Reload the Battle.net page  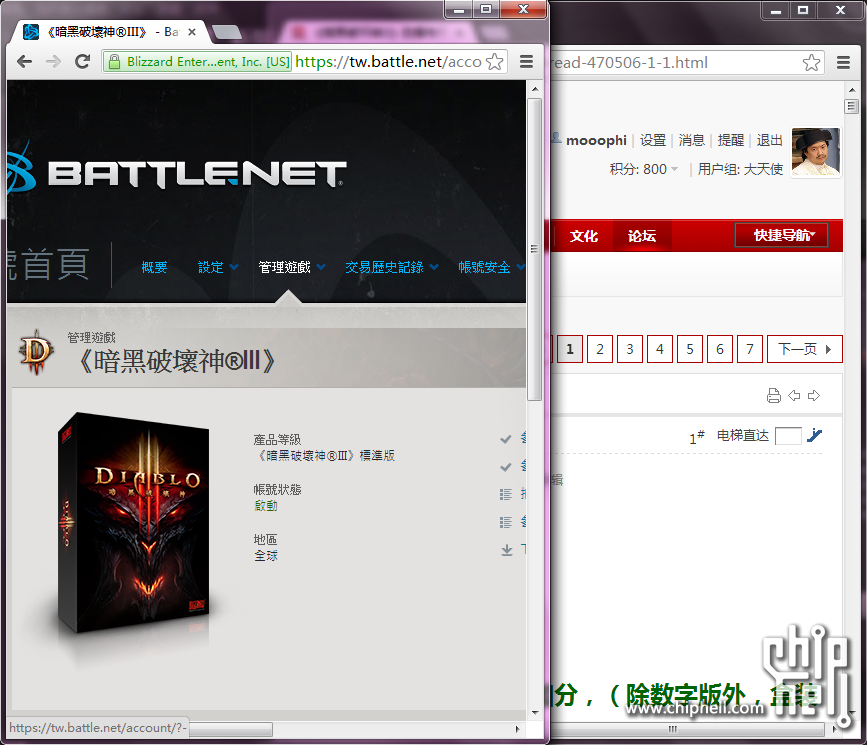pyautogui.click(x=83, y=61)
